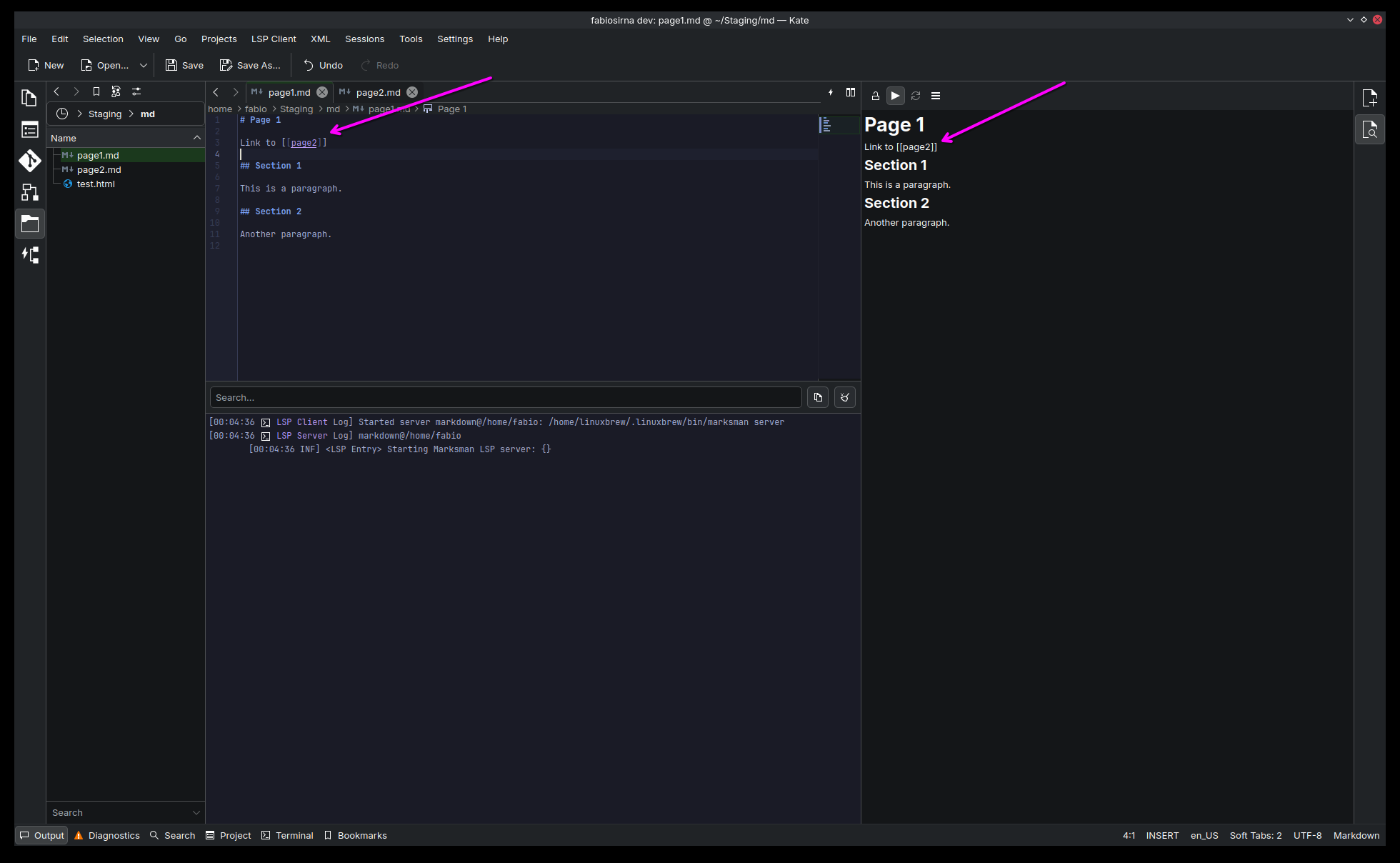
Task: Click the editor minimap scrollbar
Action: 839,126
